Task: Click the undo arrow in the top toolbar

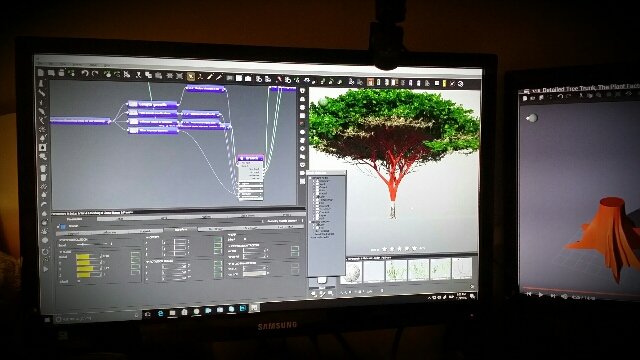Action: (85, 73)
